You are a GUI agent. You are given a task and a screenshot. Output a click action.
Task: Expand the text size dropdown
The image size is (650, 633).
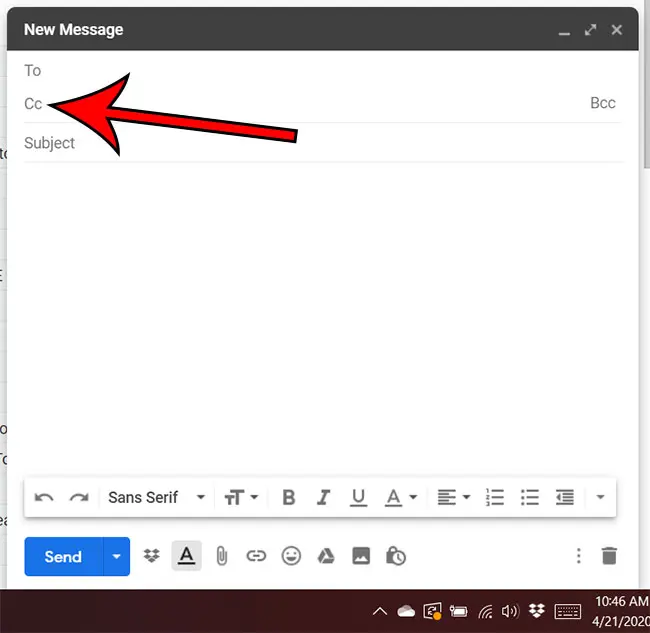[x=241, y=497]
